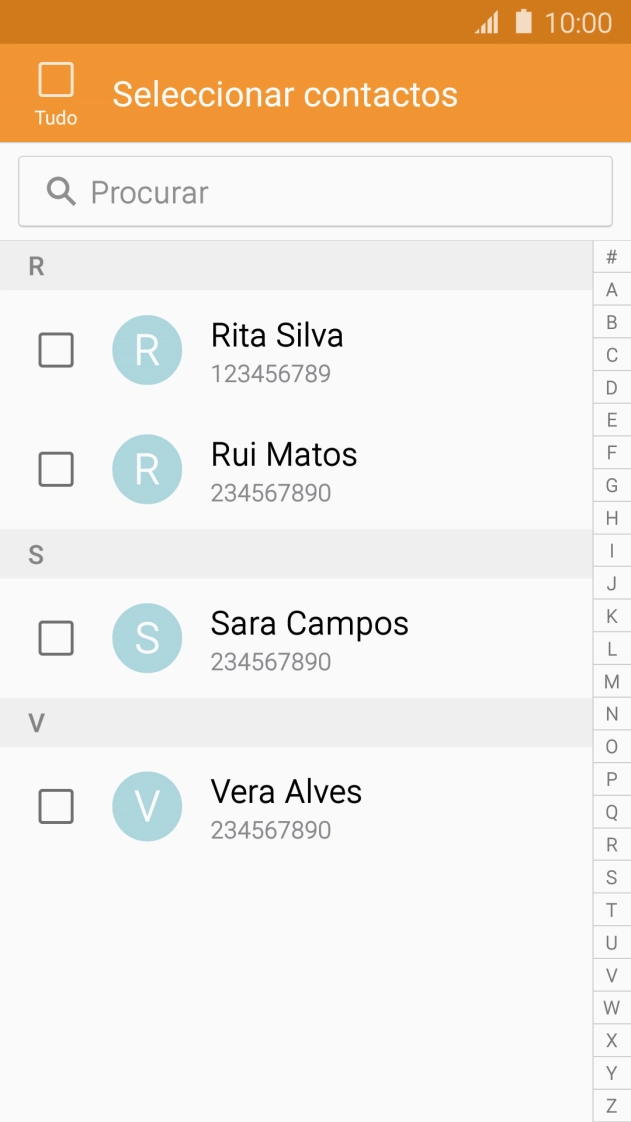
Task: Click the section header R
Action: click(x=38, y=265)
